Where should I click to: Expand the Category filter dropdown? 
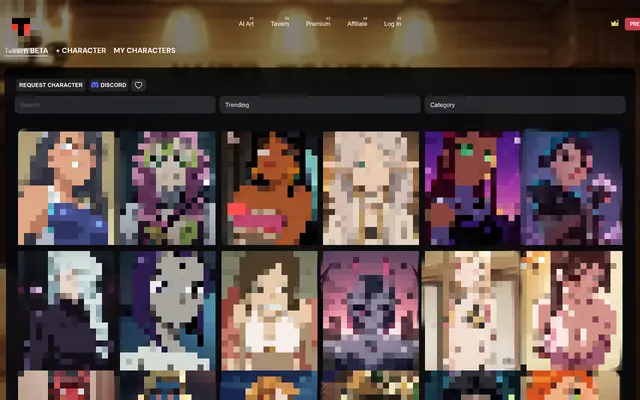526,104
